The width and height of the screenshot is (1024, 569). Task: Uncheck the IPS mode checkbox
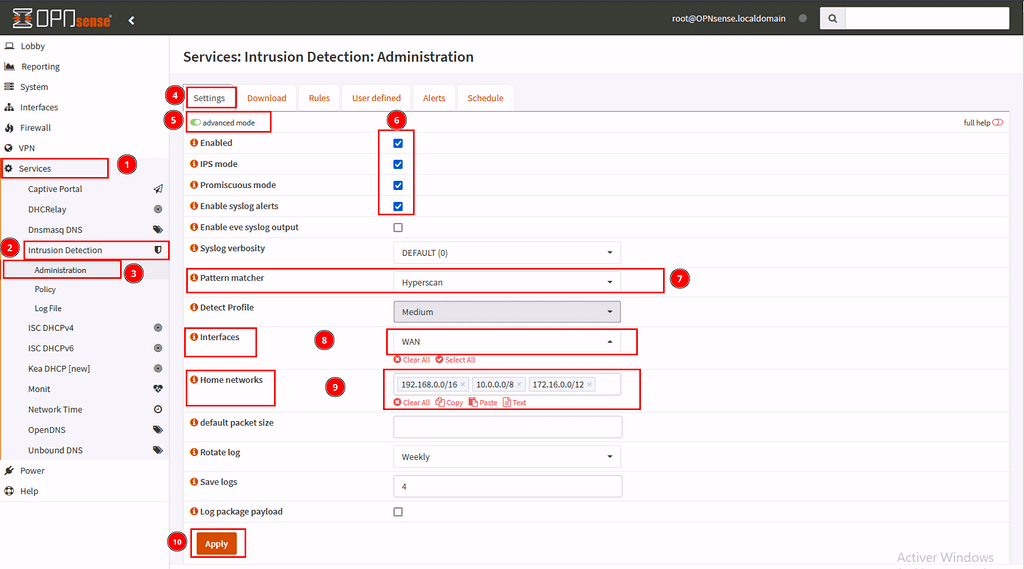tap(398, 164)
